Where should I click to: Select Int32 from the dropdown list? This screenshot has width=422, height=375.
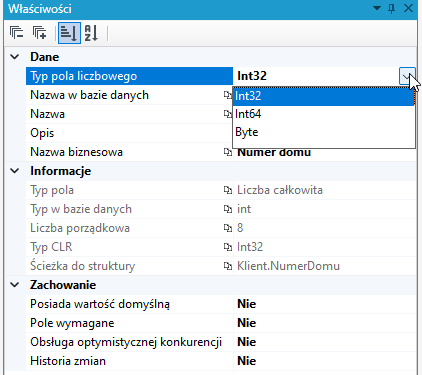(x=324, y=96)
